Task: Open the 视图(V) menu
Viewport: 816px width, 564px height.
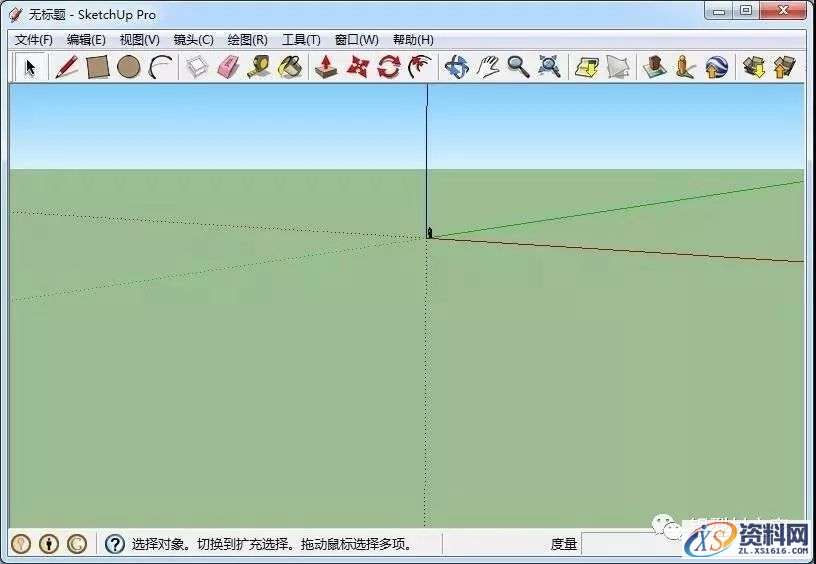Action: (139, 40)
